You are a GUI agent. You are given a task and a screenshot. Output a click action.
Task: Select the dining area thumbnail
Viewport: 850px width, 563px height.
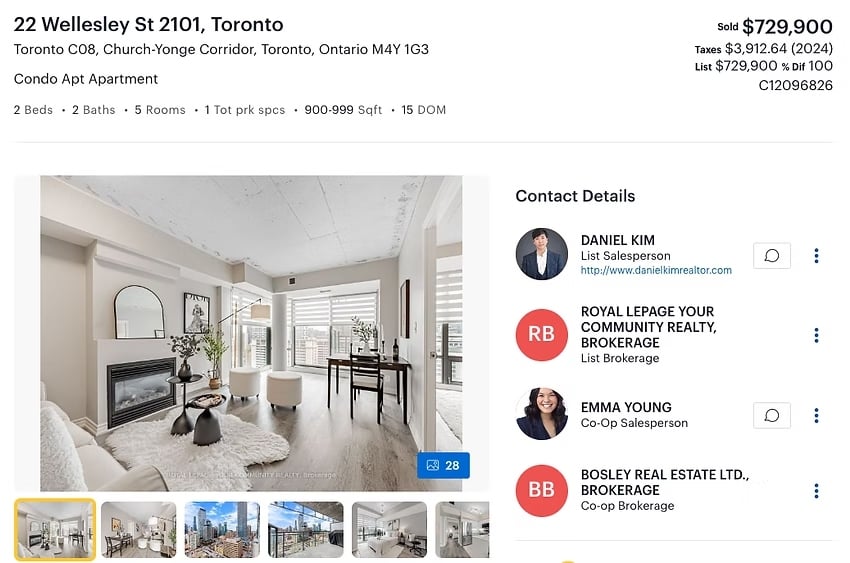(139, 529)
